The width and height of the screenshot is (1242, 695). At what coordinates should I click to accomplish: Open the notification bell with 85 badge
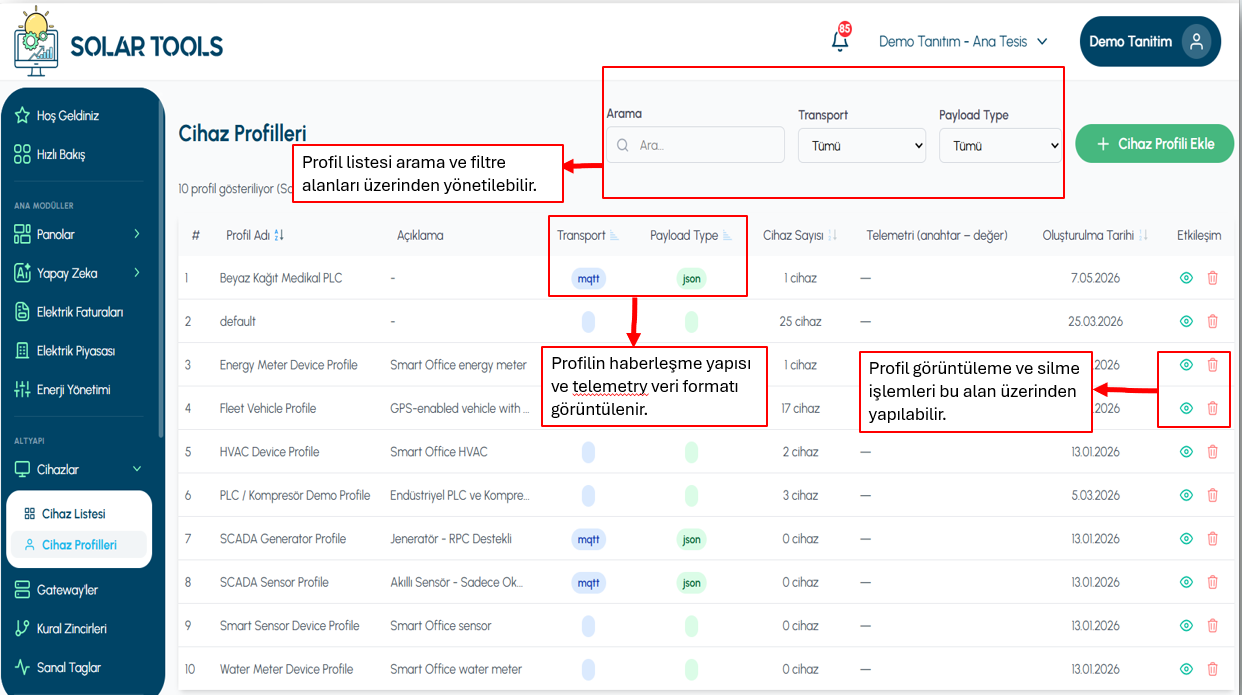(x=840, y=41)
